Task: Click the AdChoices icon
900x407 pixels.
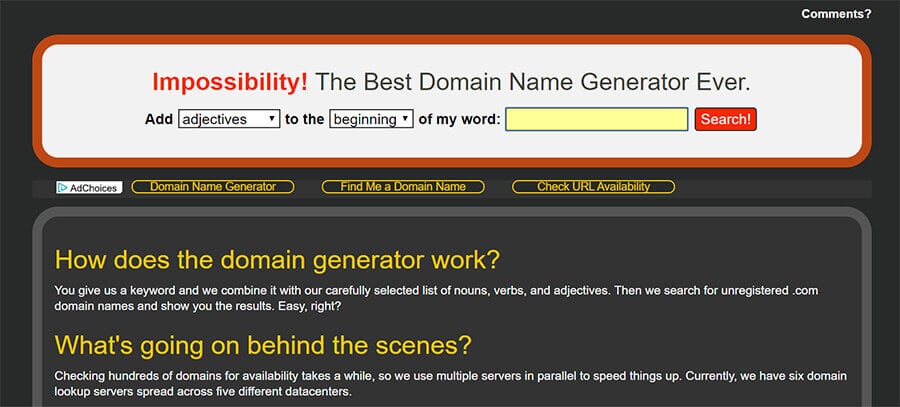Action: pyautogui.click(x=89, y=187)
